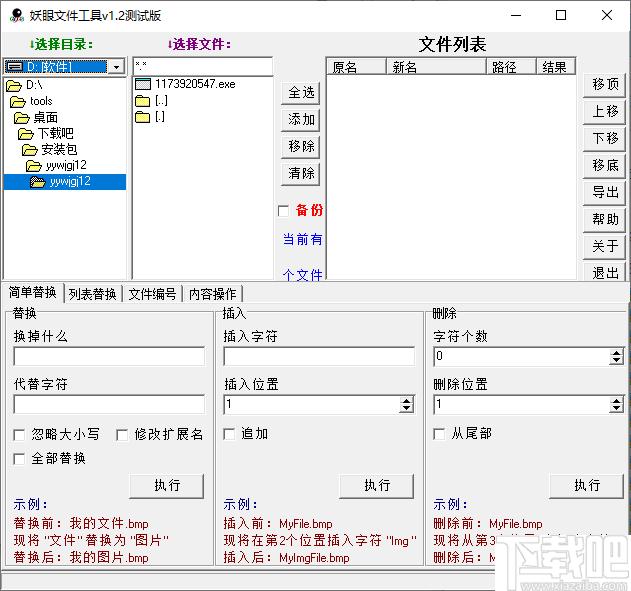Image resolution: width=631 pixels, height=591 pixels.
Task: Select the highlighted yywjgj12 tree item
Action: [x=65, y=182]
